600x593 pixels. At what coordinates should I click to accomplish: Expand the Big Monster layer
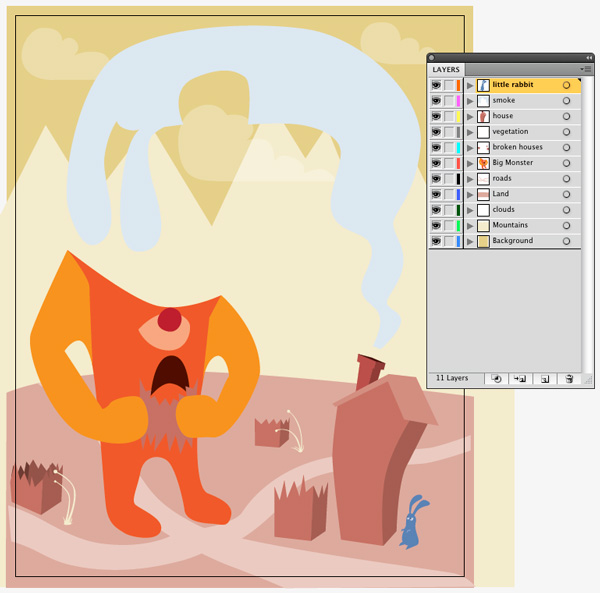pyautogui.click(x=470, y=164)
